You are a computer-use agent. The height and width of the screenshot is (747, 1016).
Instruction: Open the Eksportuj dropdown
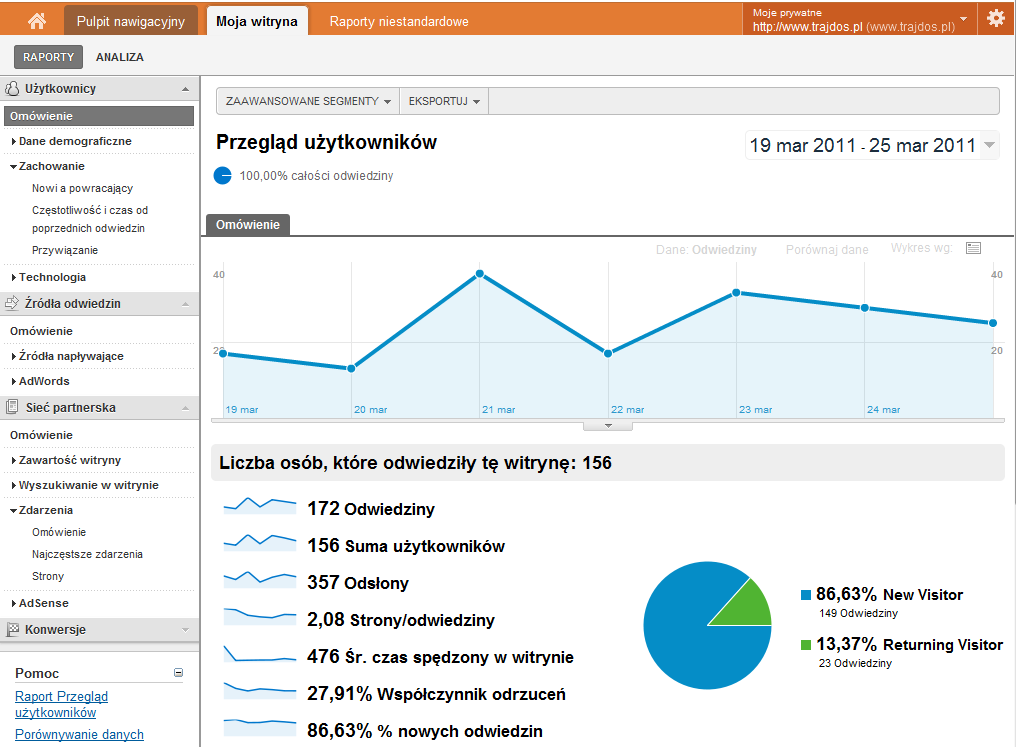point(444,101)
